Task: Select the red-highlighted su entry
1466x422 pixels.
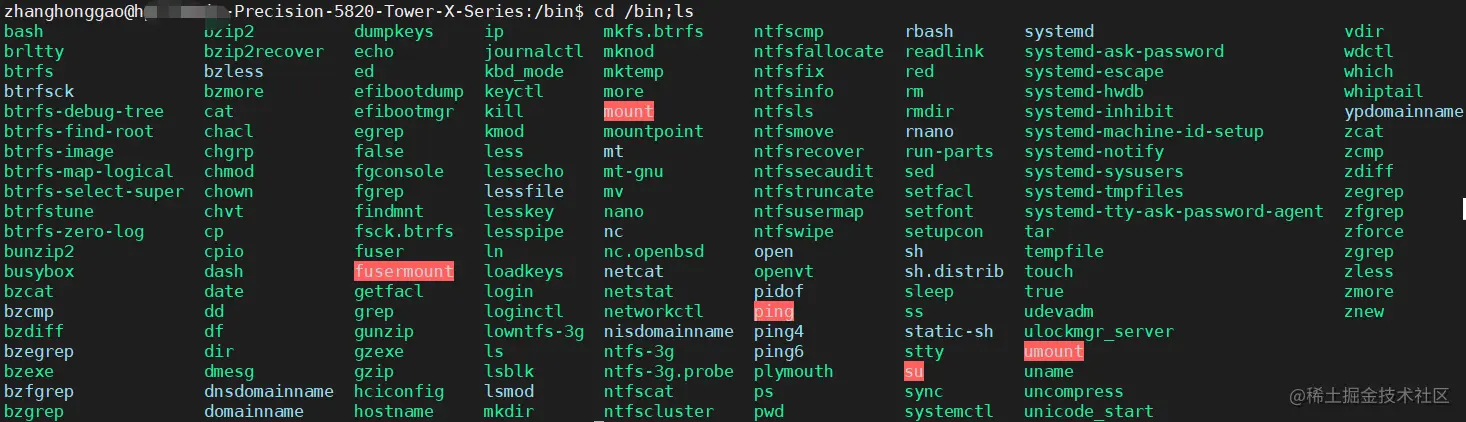Action: [914, 371]
